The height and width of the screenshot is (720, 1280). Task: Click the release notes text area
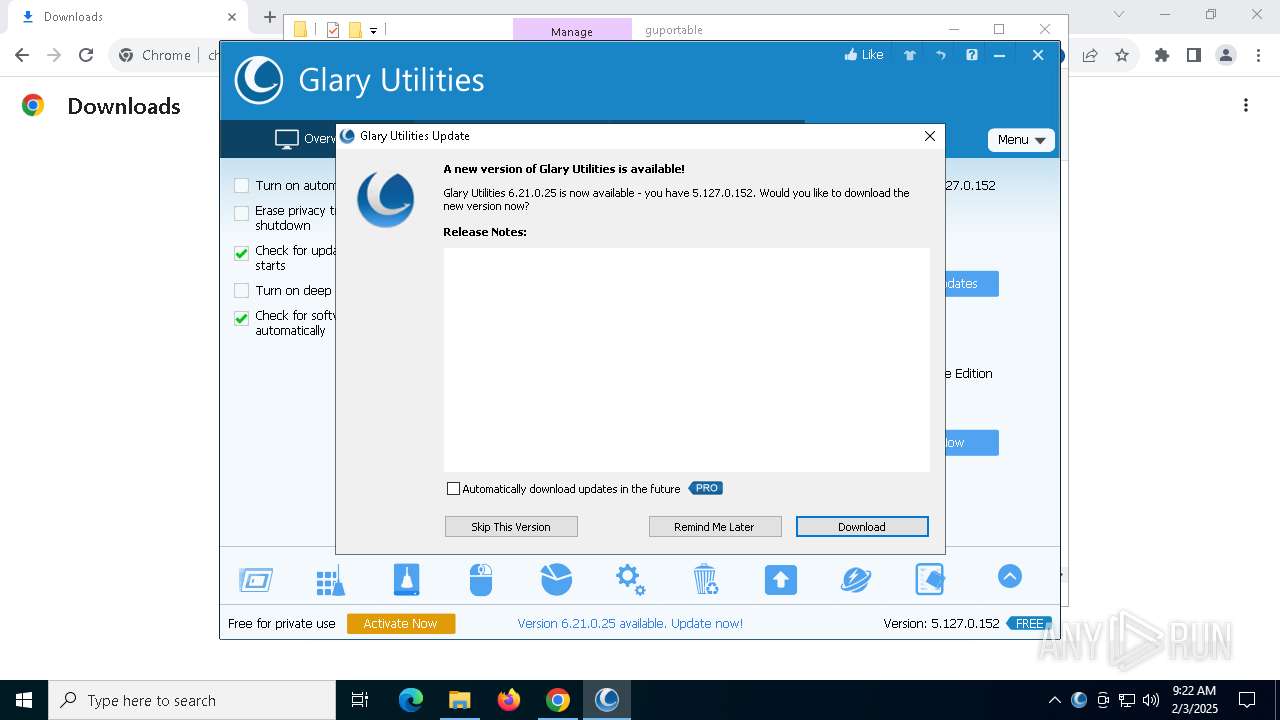pyautogui.click(x=686, y=360)
